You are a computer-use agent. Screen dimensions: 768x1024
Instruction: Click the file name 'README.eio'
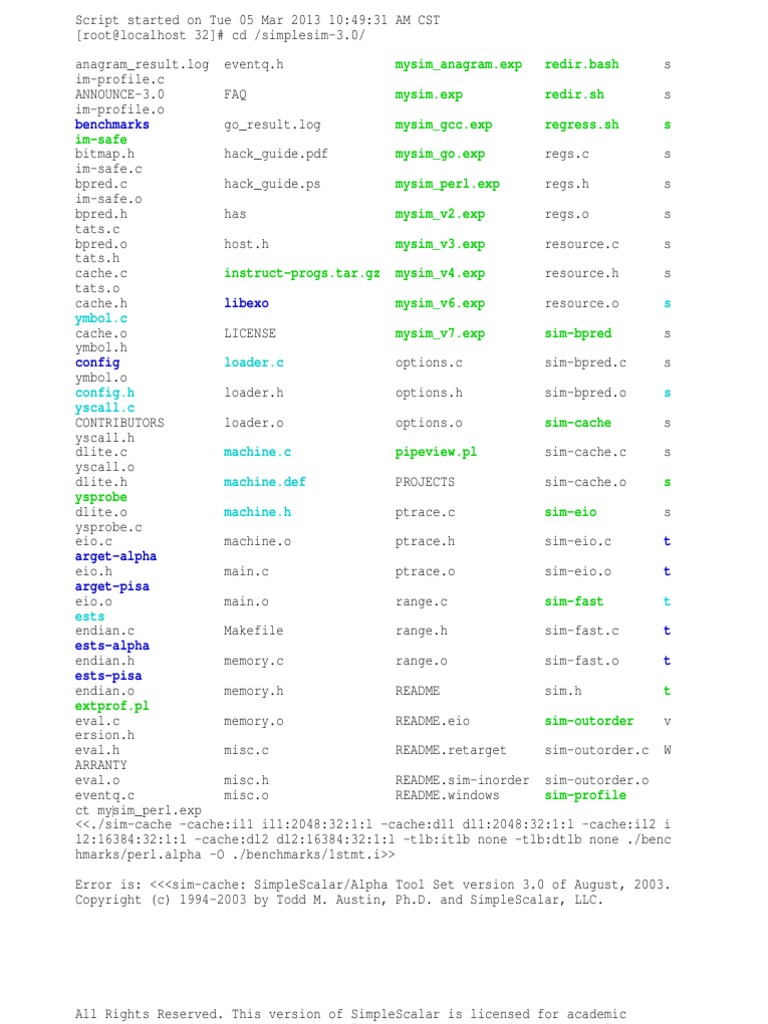point(432,721)
